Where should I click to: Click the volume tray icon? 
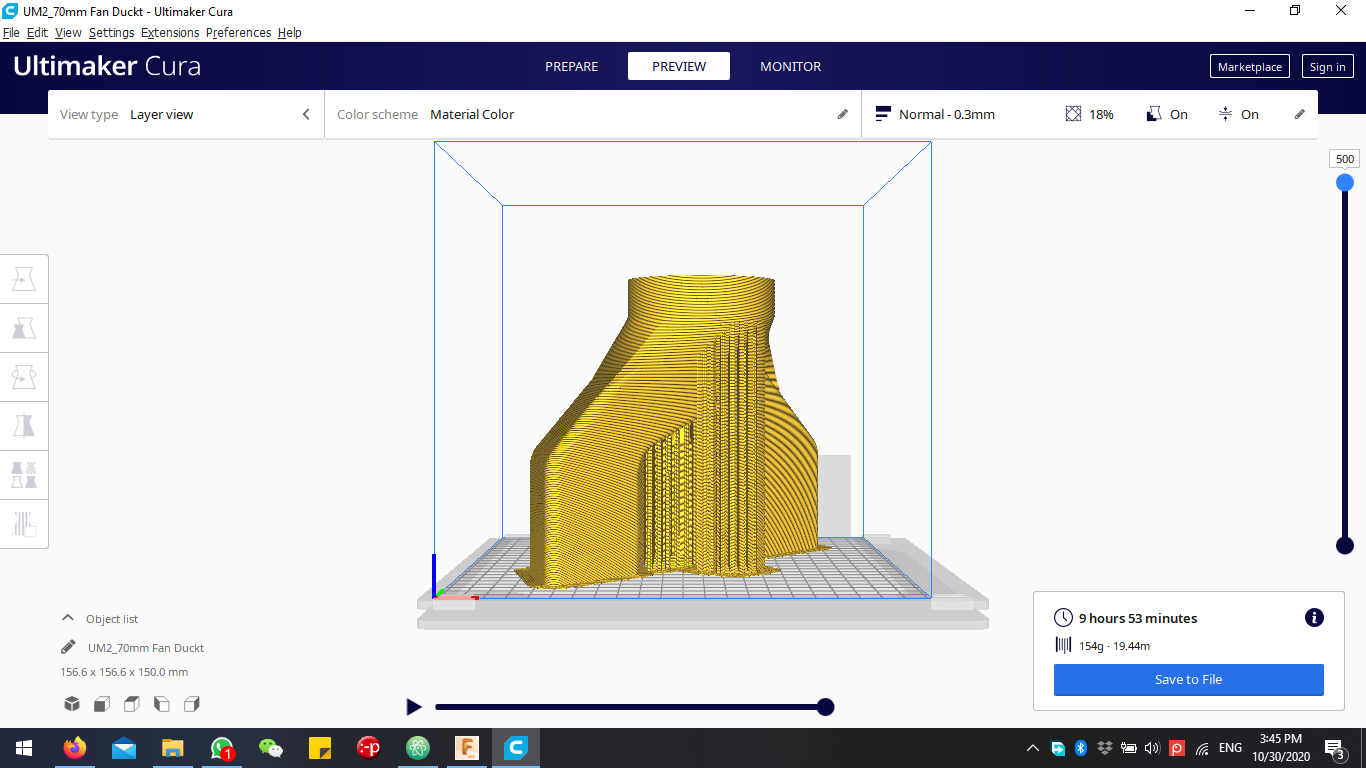(x=1151, y=748)
